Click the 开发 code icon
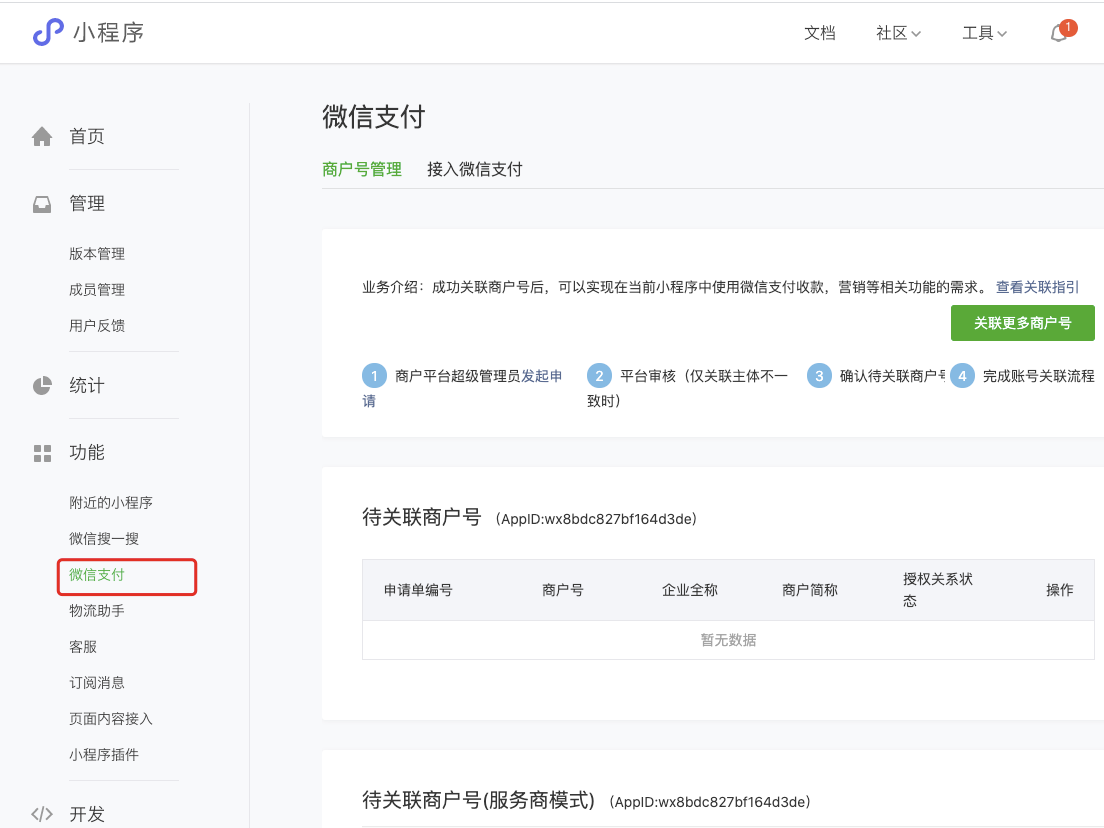This screenshot has height=828, width=1104. click(42, 813)
